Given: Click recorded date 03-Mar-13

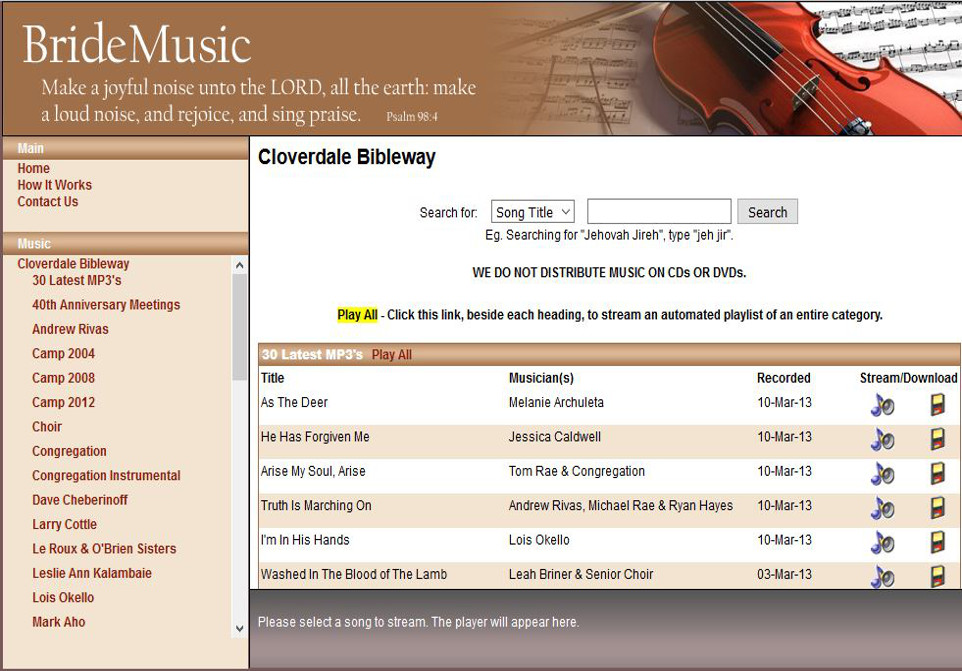Looking at the screenshot, I should click(784, 574).
